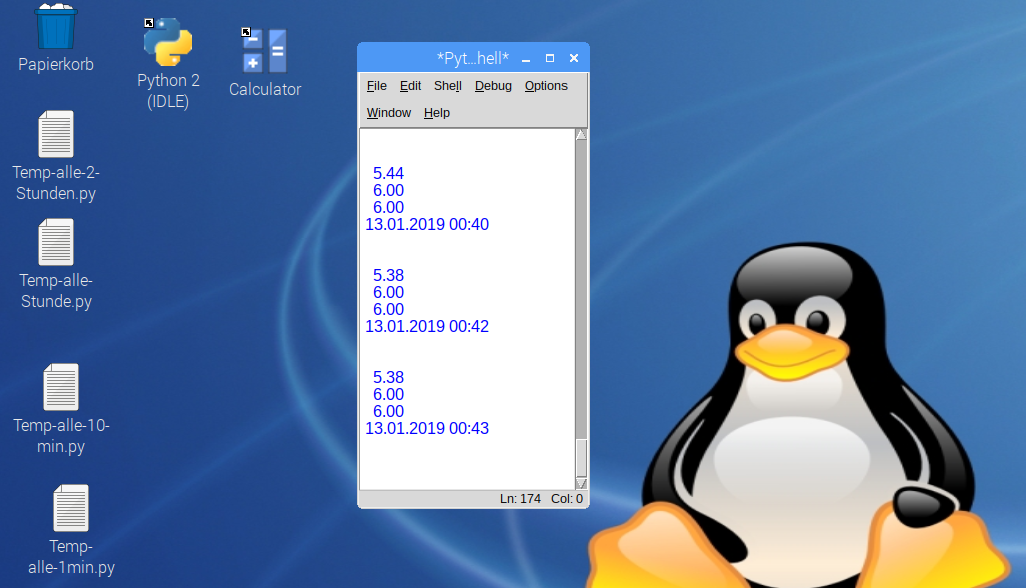Click the 13.01.2019 00:43 output line
This screenshot has width=1026, height=588.
tap(427, 429)
